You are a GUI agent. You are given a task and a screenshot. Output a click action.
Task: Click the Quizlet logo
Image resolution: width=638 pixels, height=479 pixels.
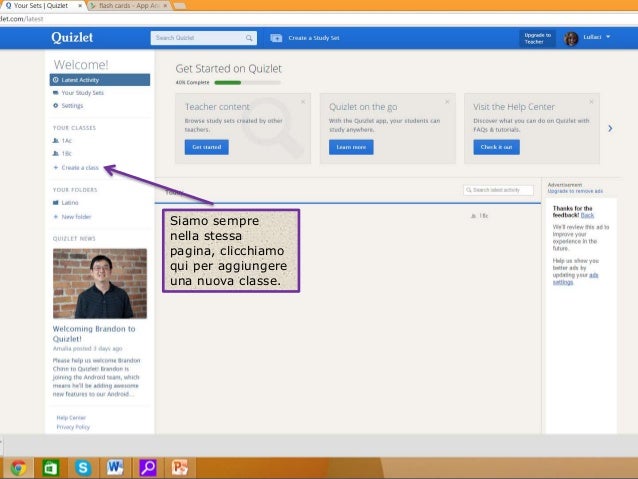click(x=72, y=37)
